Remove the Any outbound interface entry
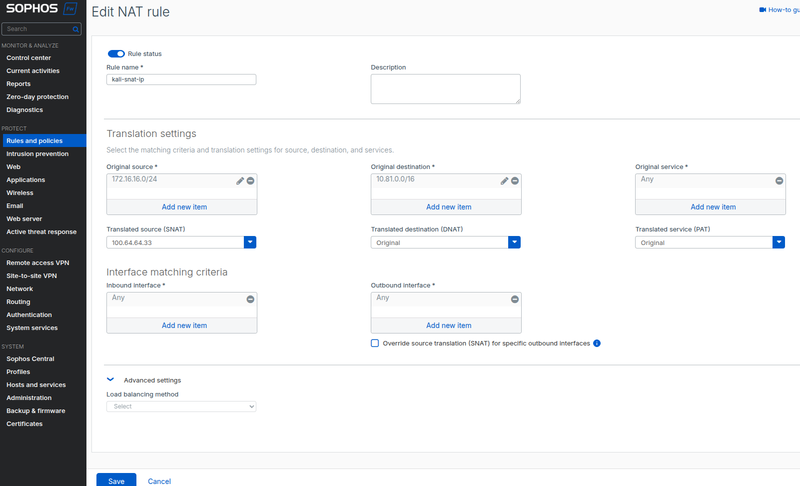The width and height of the screenshot is (800, 486). coord(515,299)
